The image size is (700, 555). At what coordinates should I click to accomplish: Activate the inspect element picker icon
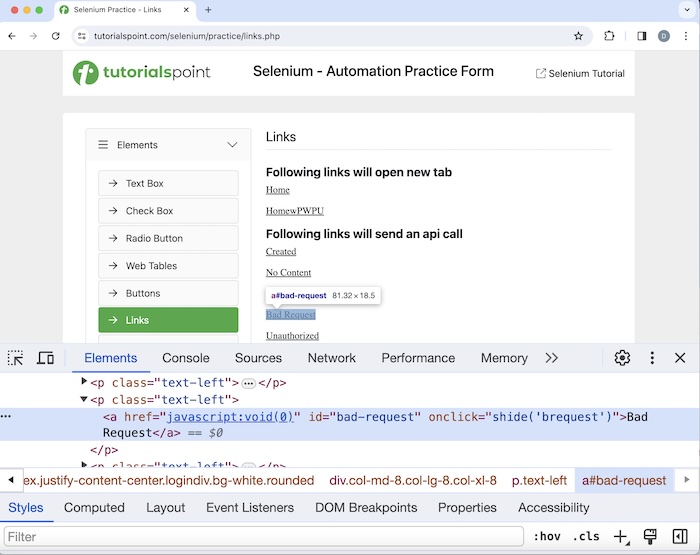pyautogui.click(x=16, y=358)
